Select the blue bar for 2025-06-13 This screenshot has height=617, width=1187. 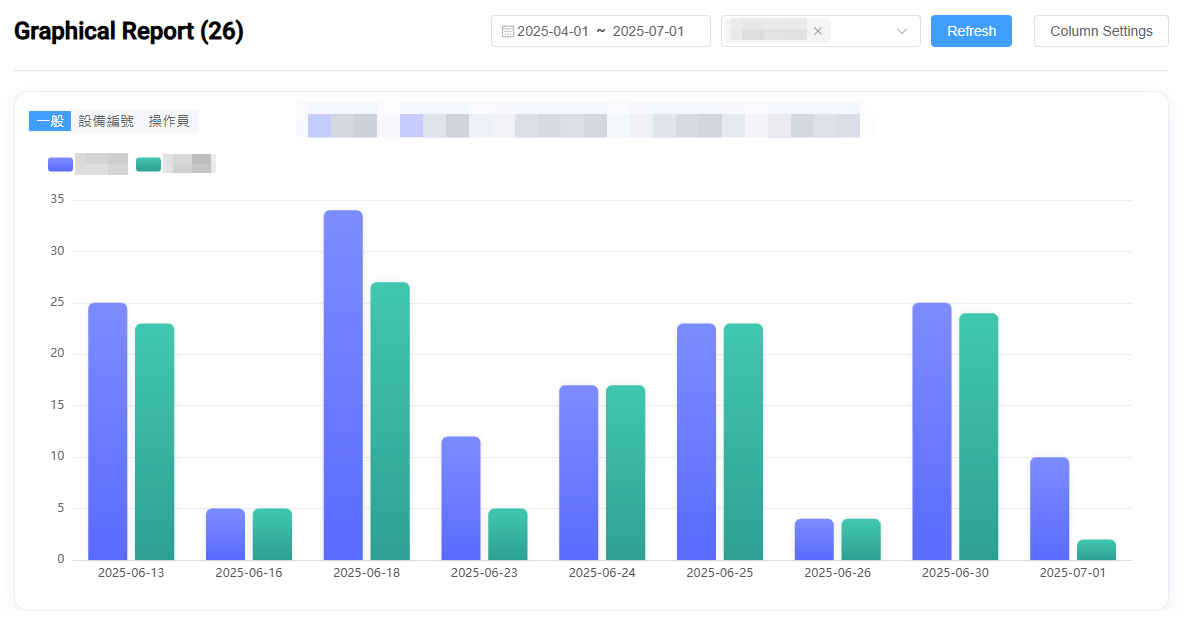click(x=108, y=430)
